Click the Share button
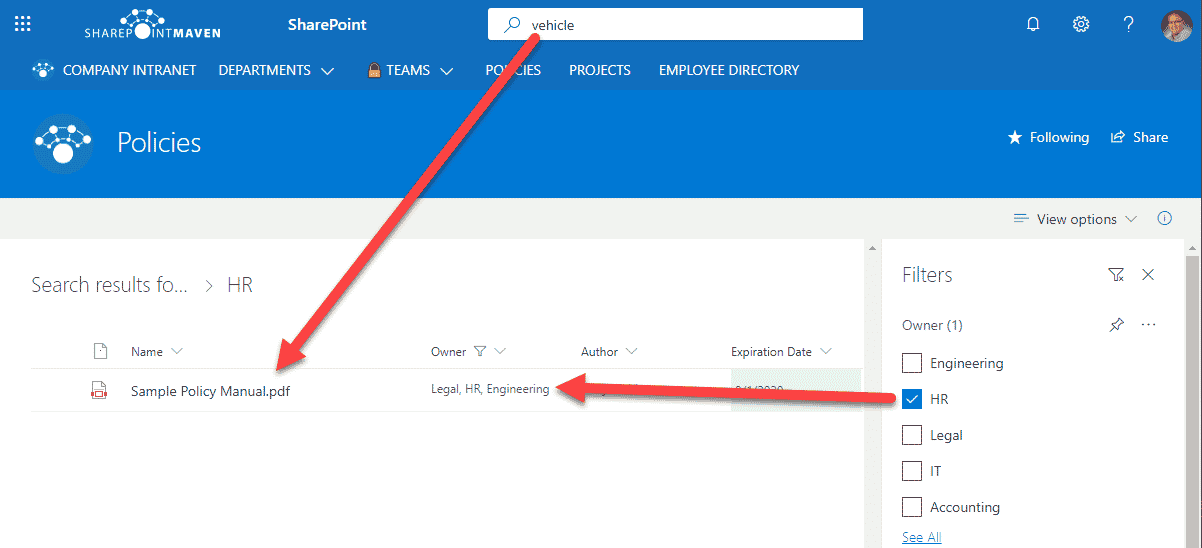Image resolution: width=1202 pixels, height=548 pixels. coord(1139,137)
